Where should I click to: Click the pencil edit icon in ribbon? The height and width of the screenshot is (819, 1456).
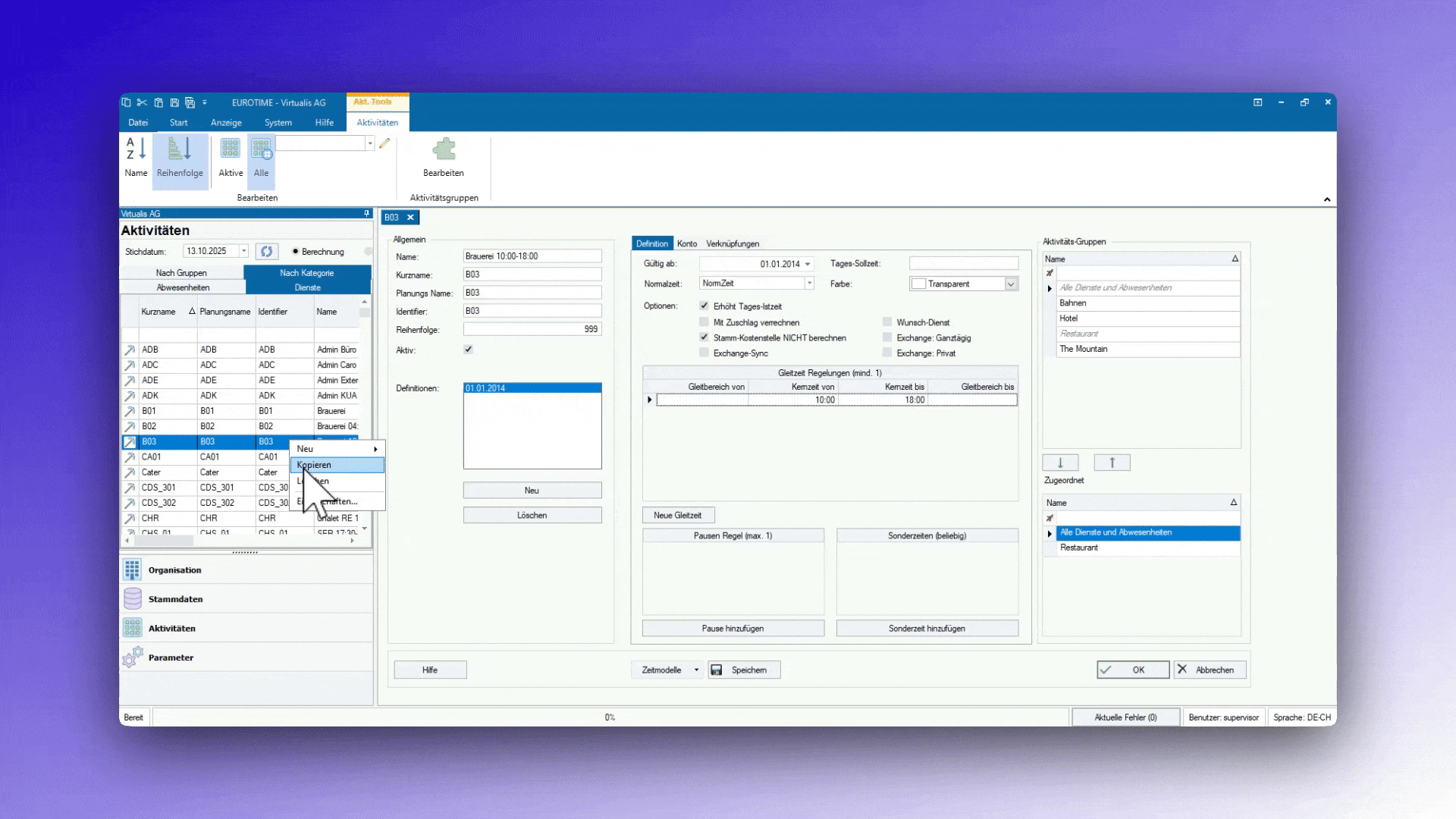(384, 143)
